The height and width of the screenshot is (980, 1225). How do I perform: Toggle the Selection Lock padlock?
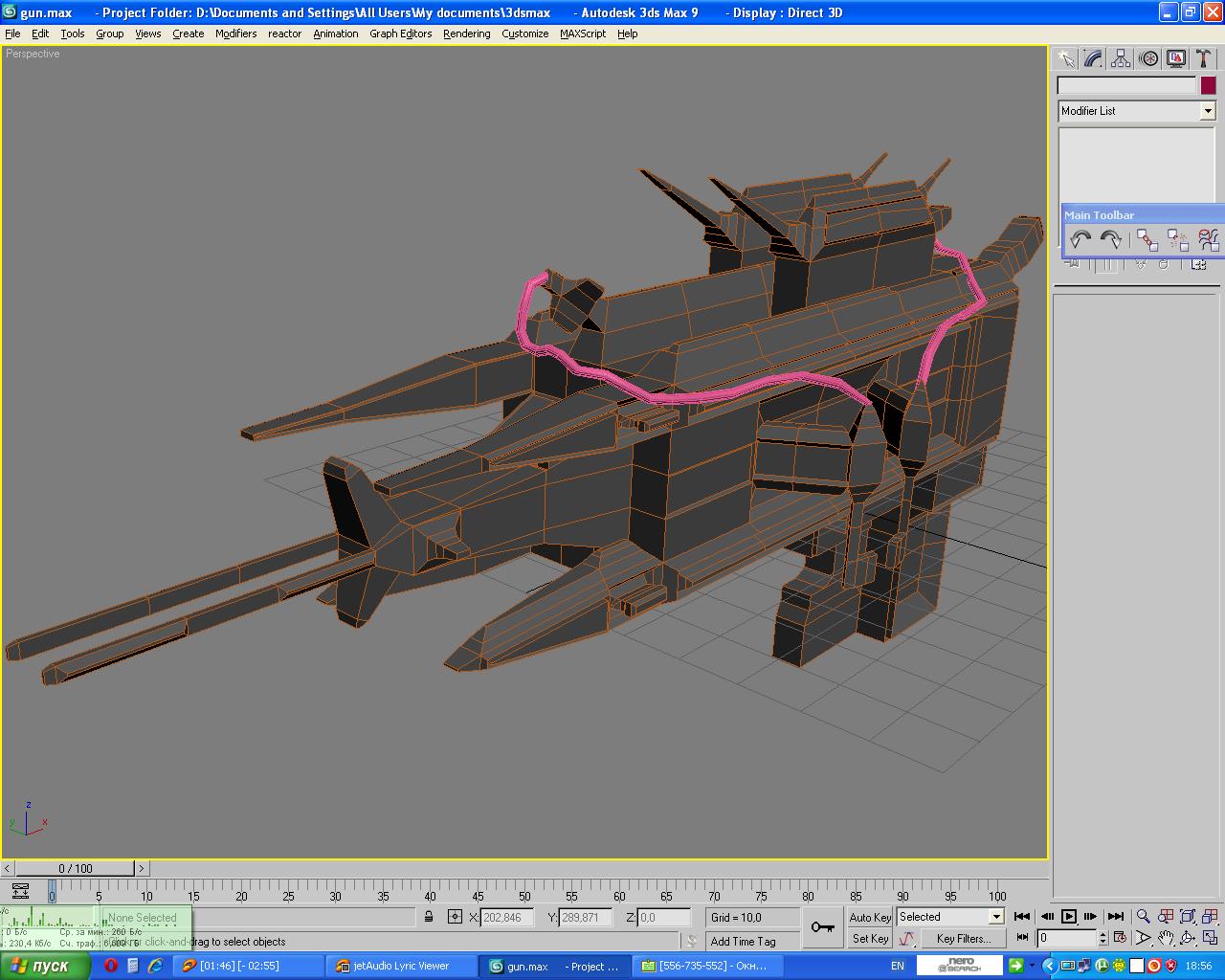(429, 917)
